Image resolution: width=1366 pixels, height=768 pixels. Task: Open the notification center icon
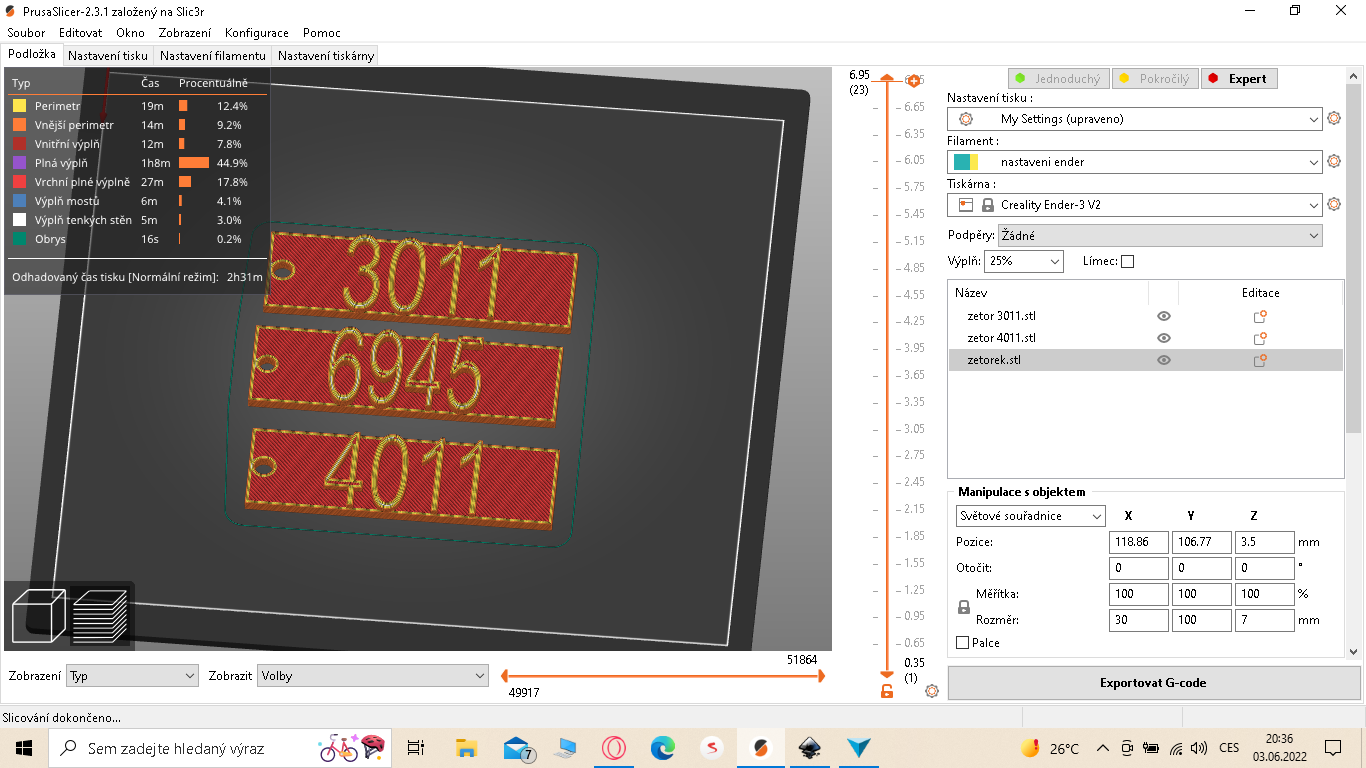click(x=1333, y=747)
